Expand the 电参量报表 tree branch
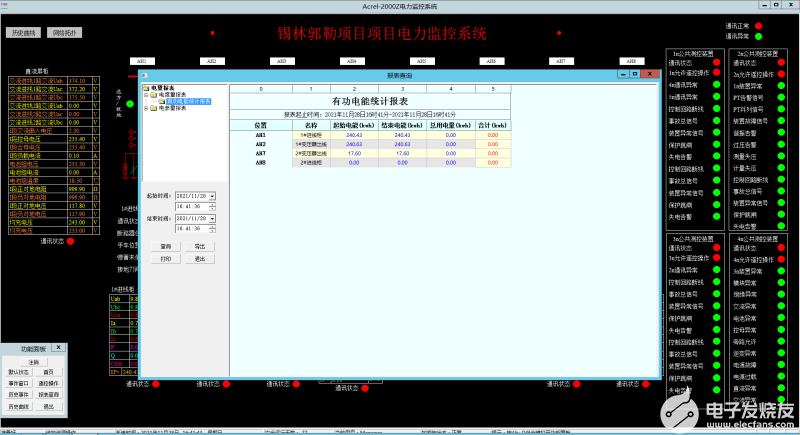 [146, 108]
